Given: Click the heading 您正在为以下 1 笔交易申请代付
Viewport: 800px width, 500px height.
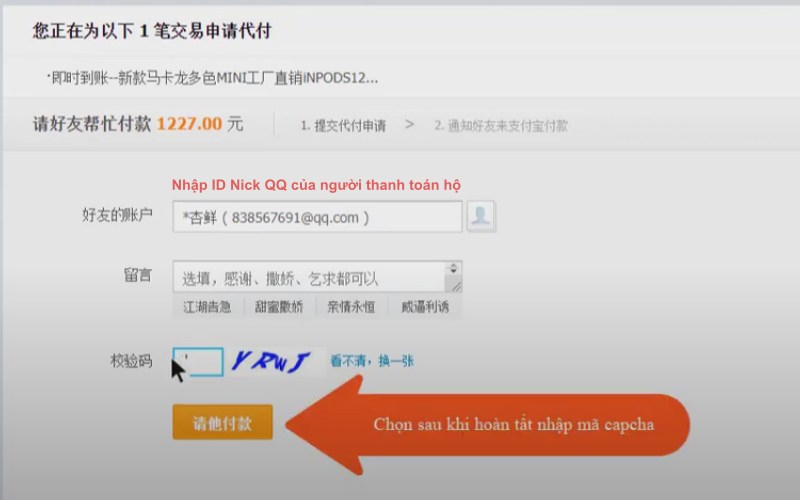Looking at the screenshot, I should coord(152,31).
